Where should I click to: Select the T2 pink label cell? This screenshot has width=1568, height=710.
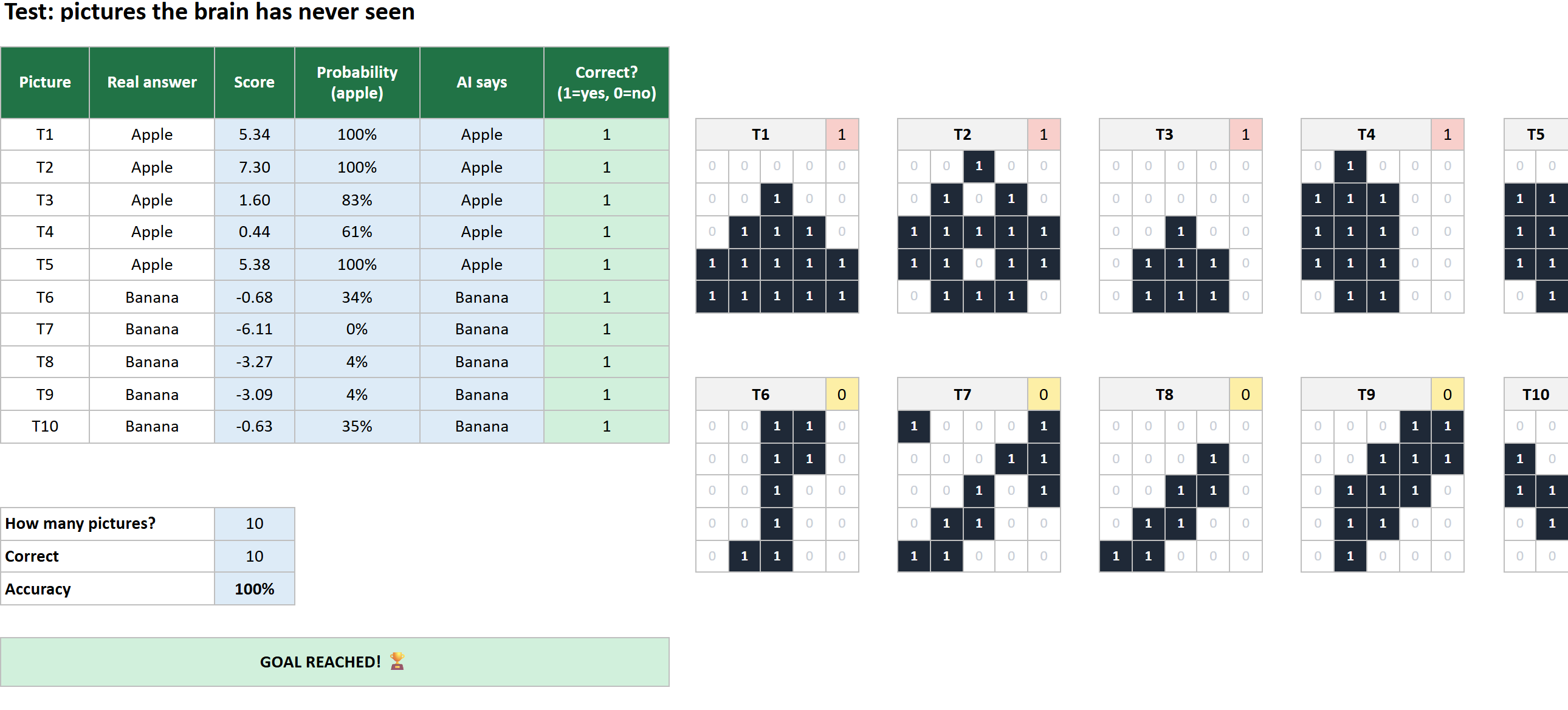1044,134
